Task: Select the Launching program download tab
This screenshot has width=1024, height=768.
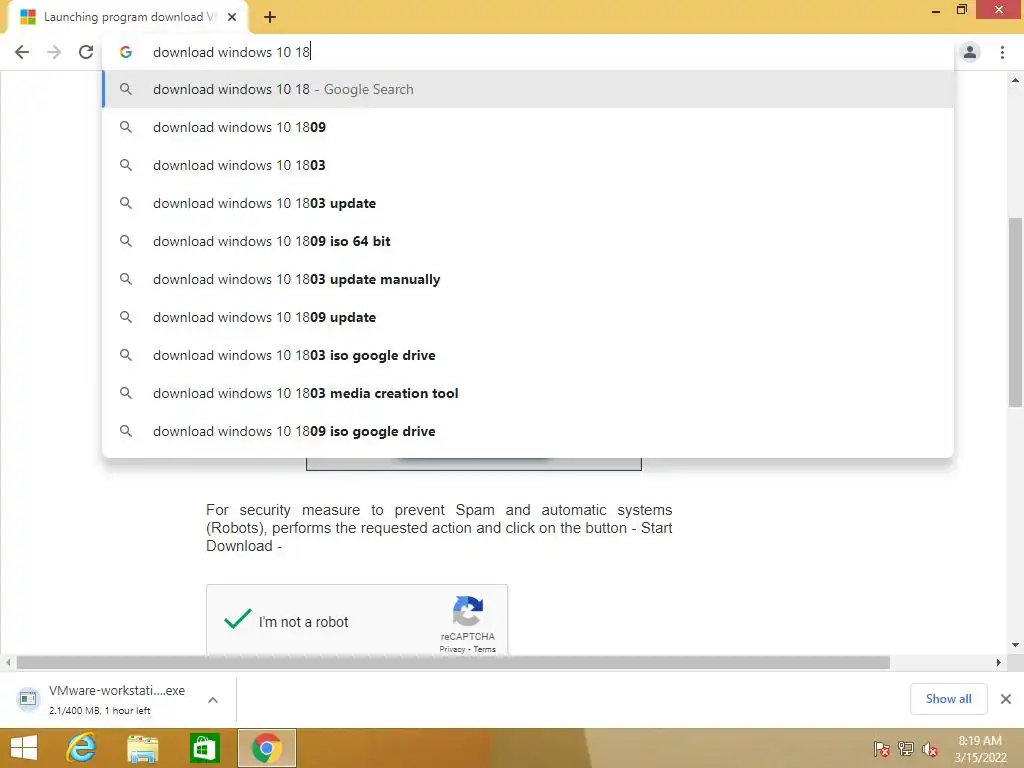Action: pyautogui.click(x=128, y=17)
